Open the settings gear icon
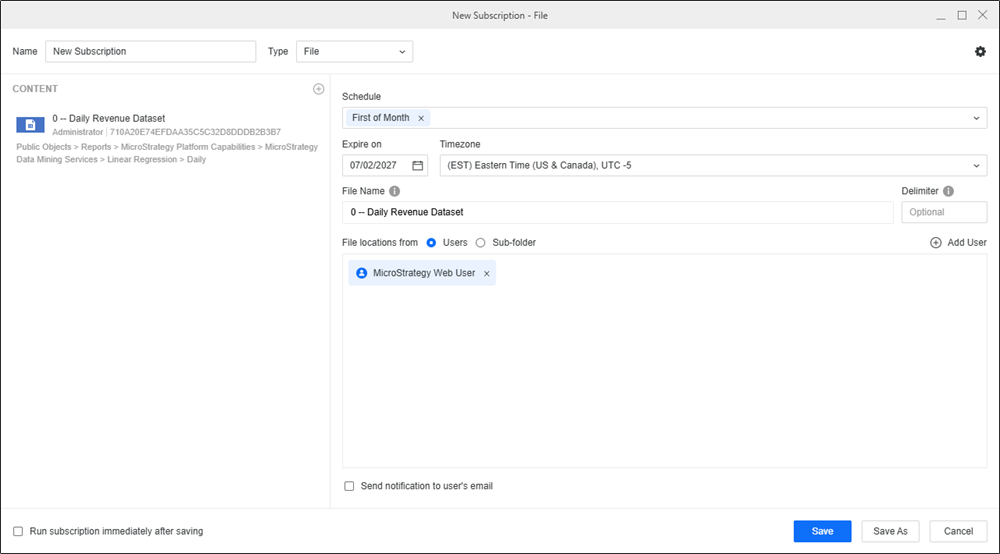Image resolution: width=1000 pixels, height=554 pixels. [x=980, y=52]
